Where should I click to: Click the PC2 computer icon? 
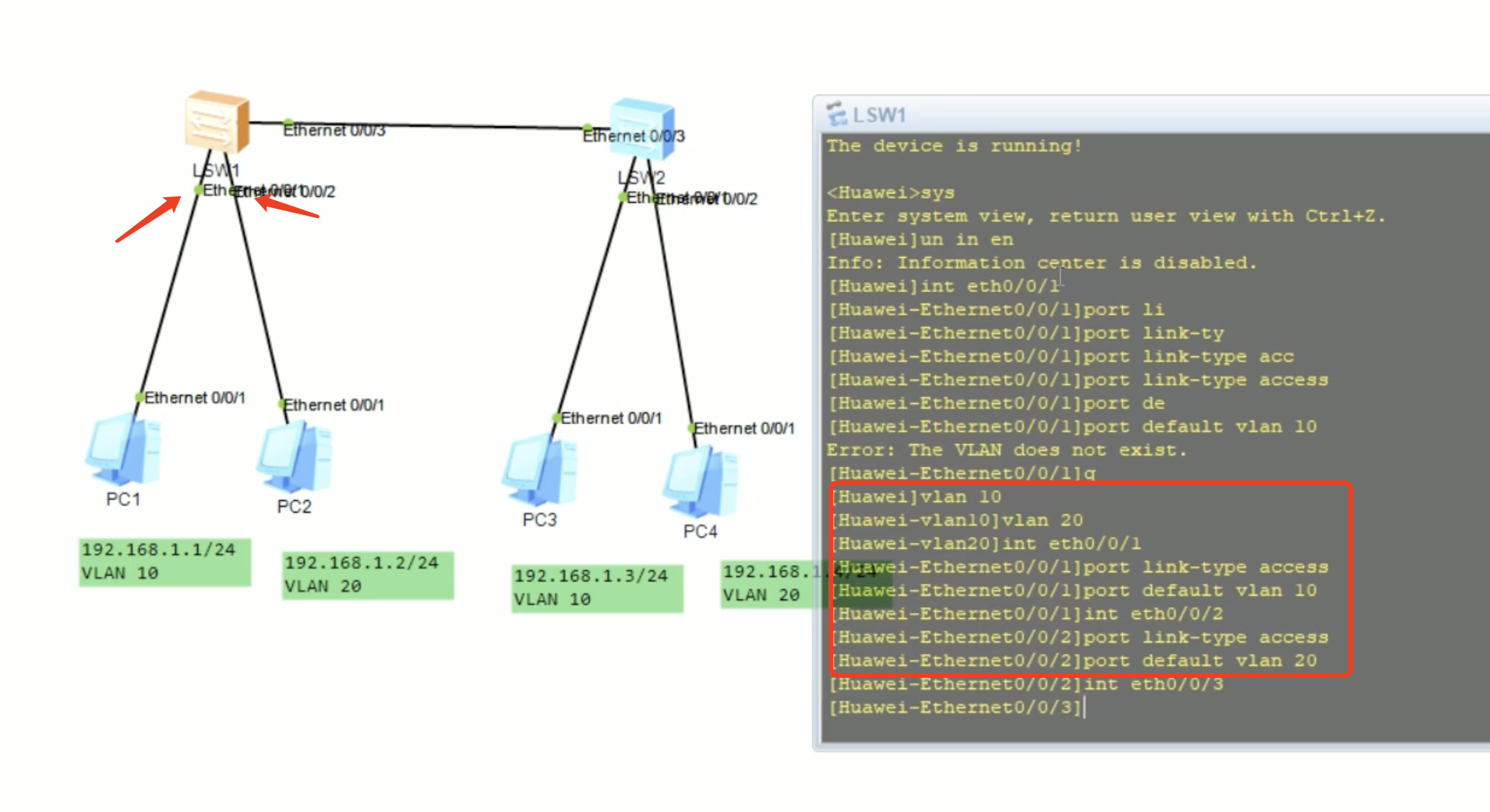pyautogui.click(x=294, y=457)
